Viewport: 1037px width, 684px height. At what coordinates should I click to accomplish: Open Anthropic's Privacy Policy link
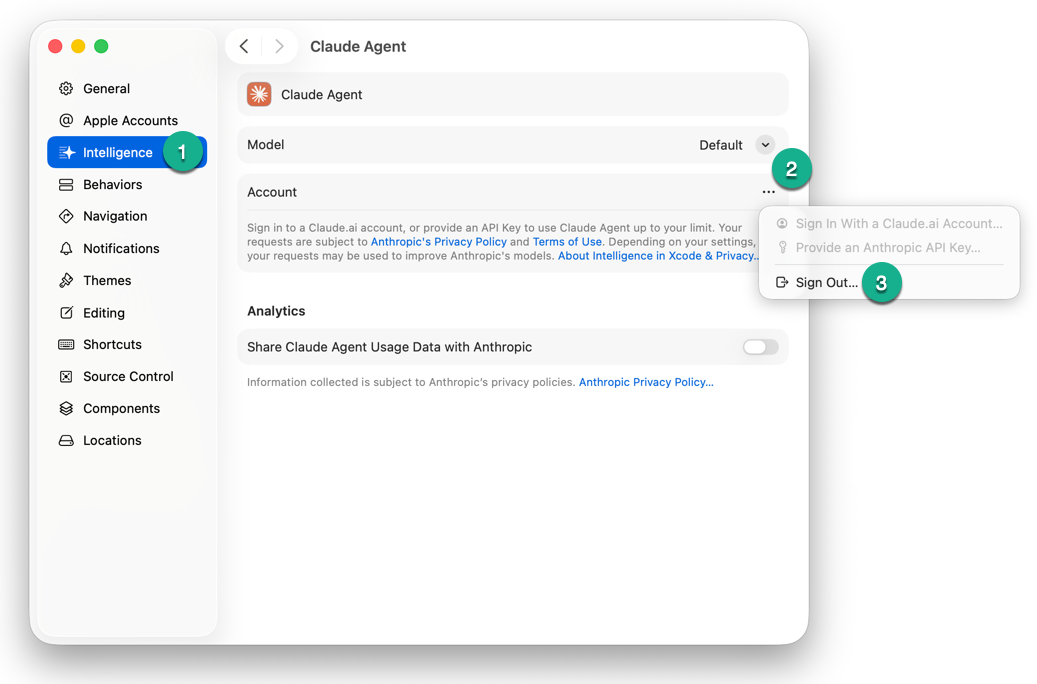click(438, 242)
